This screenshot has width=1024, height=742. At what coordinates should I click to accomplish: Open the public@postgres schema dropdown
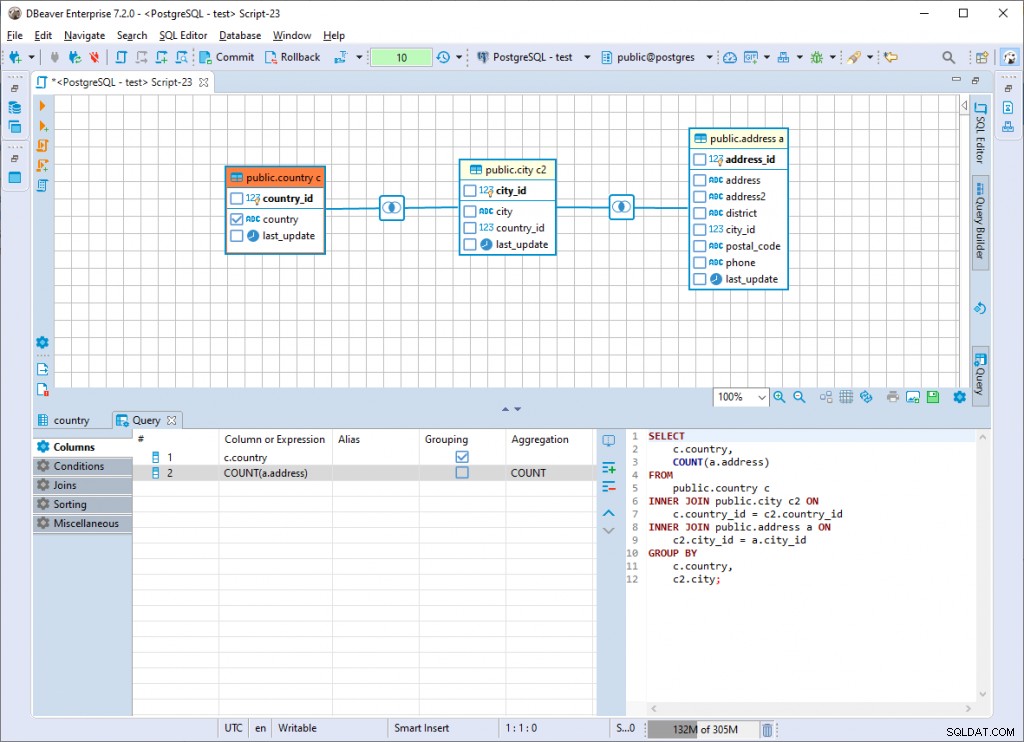tap(709, 57)
